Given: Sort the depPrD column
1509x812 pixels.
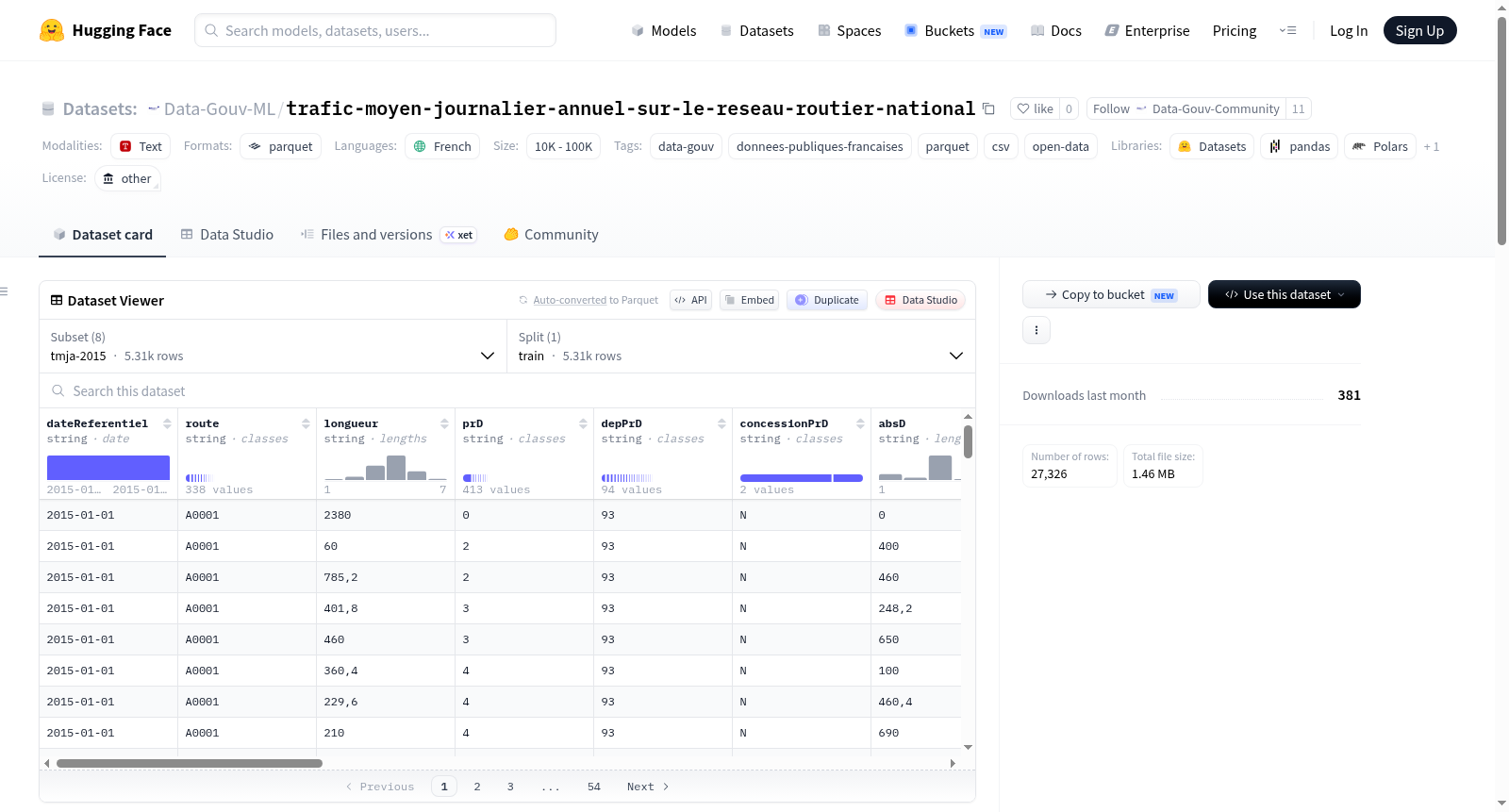Looking at the screenshot, I should [721, 423].
